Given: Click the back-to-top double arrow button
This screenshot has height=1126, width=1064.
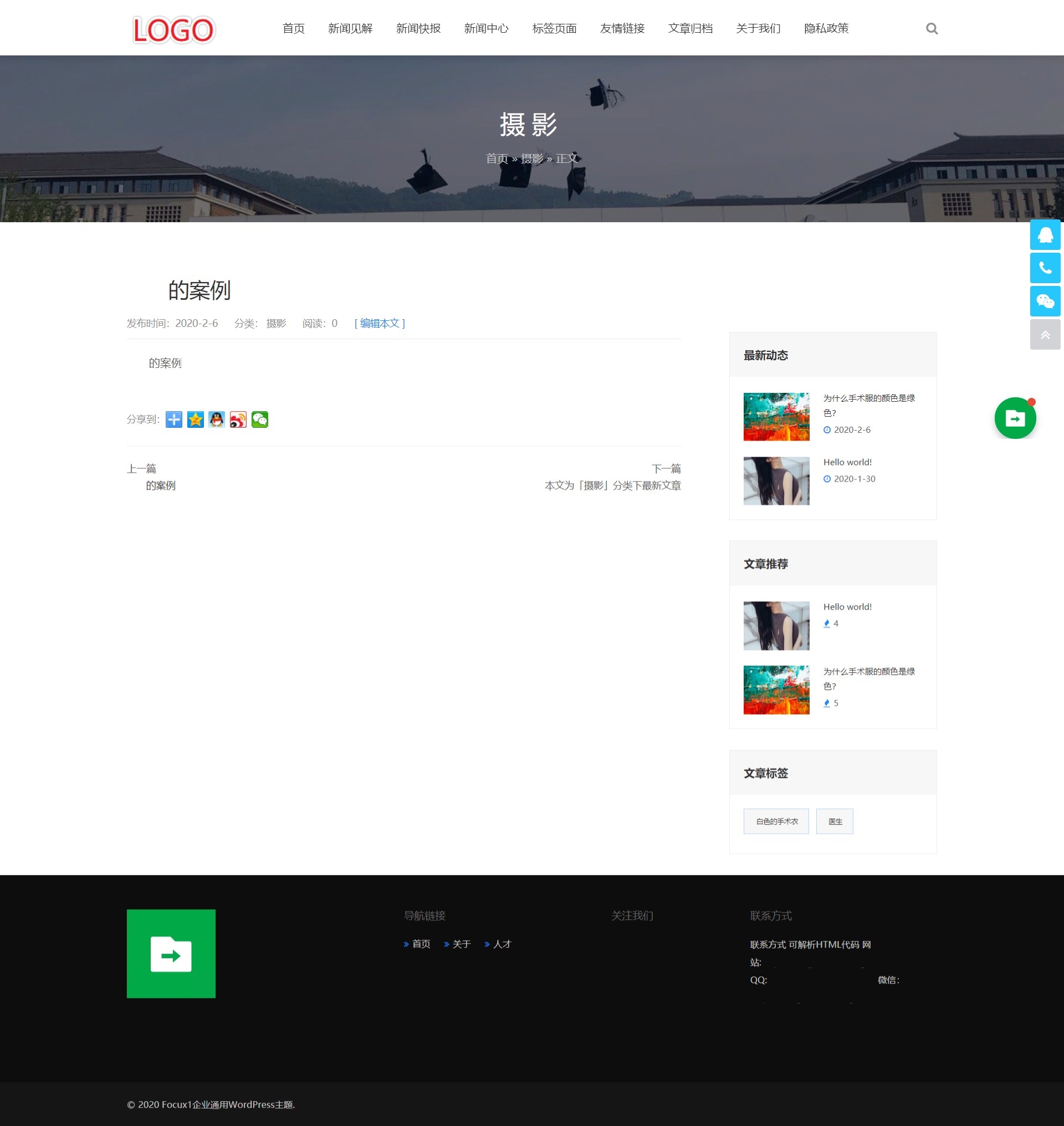Looking at the screenshot, I should coord(1045,335).
